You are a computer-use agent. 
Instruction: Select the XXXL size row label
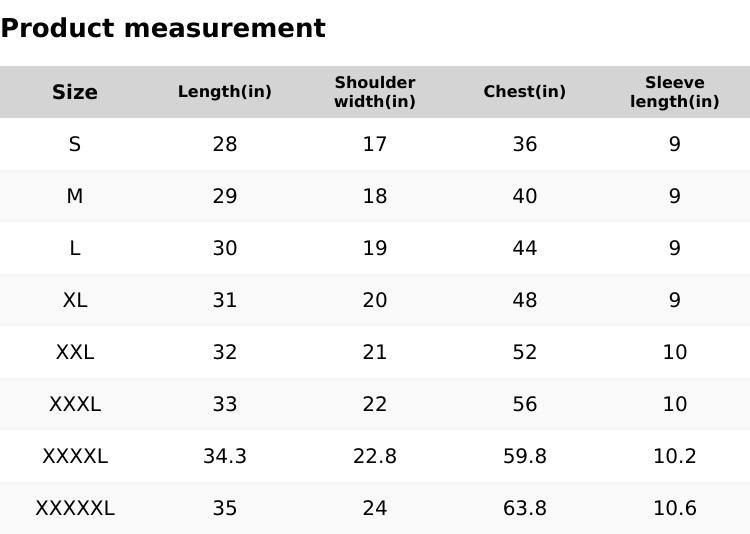pyautogui.click(x=75, y=404)
